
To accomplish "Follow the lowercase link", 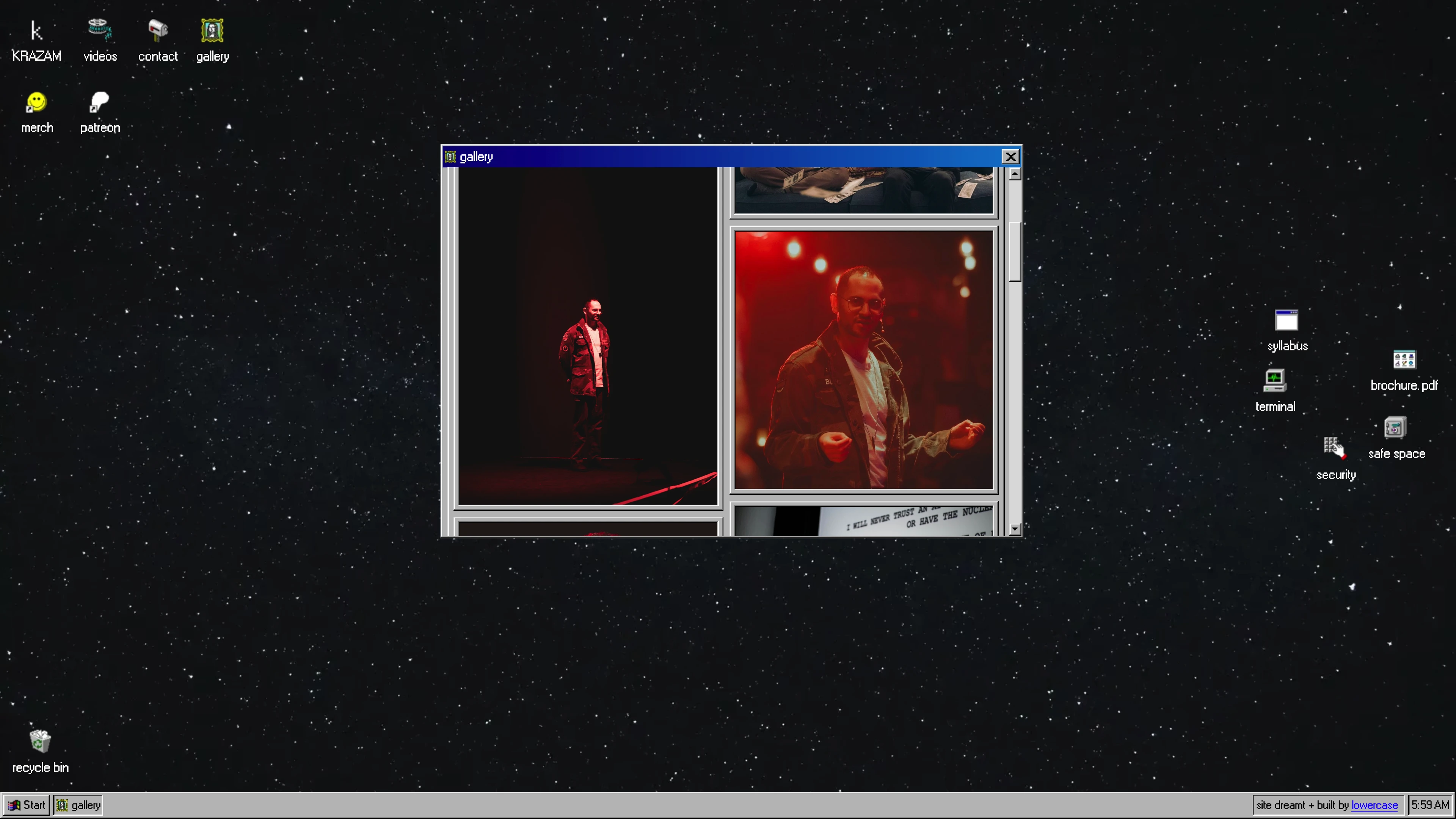I will (x=1374, y=805).
